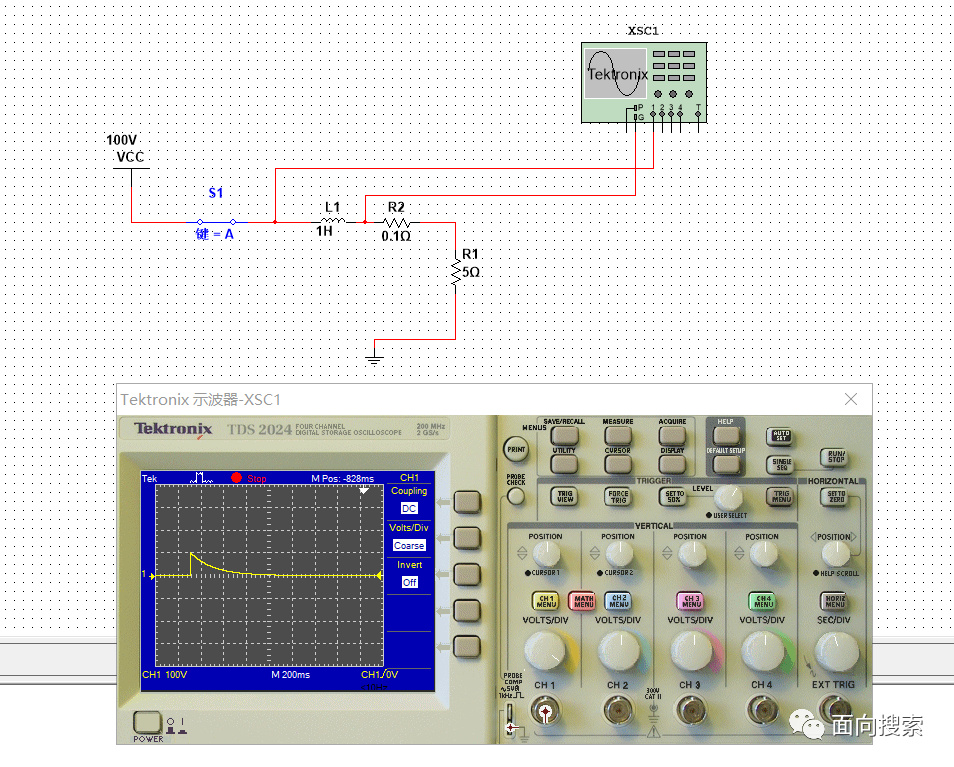Open the CH 3 MENU
Viewport: 954px width, 767px height.
[x=691, y=601]
